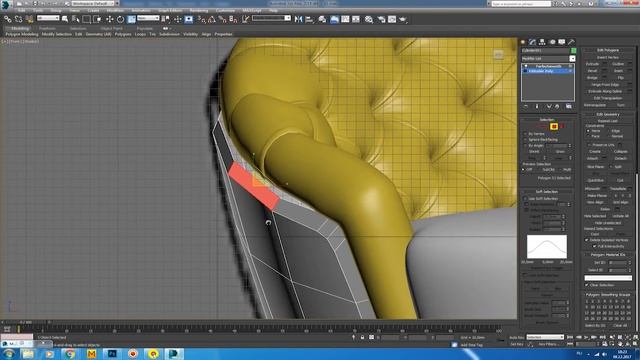The image size is (640, 360).
Task: Open the Rendering menu
Action: (199, 10)
